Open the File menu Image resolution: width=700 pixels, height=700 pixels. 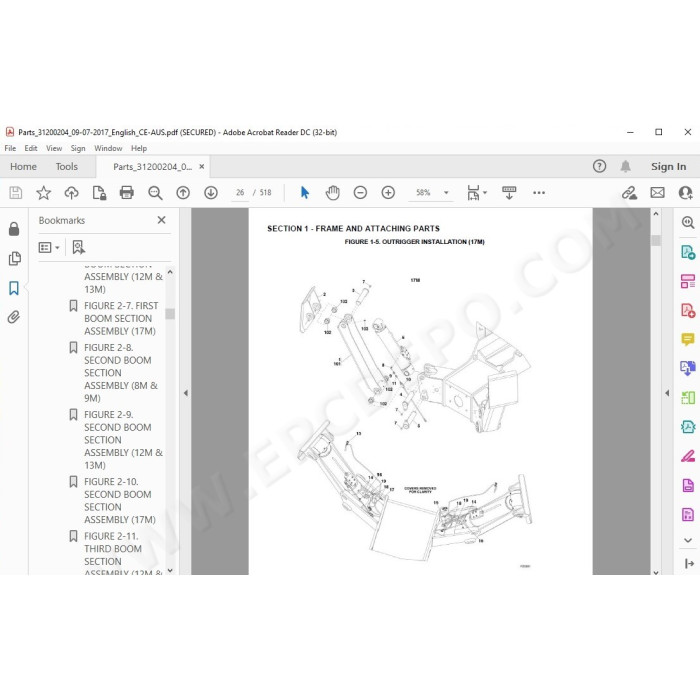[x=10, y=148]
